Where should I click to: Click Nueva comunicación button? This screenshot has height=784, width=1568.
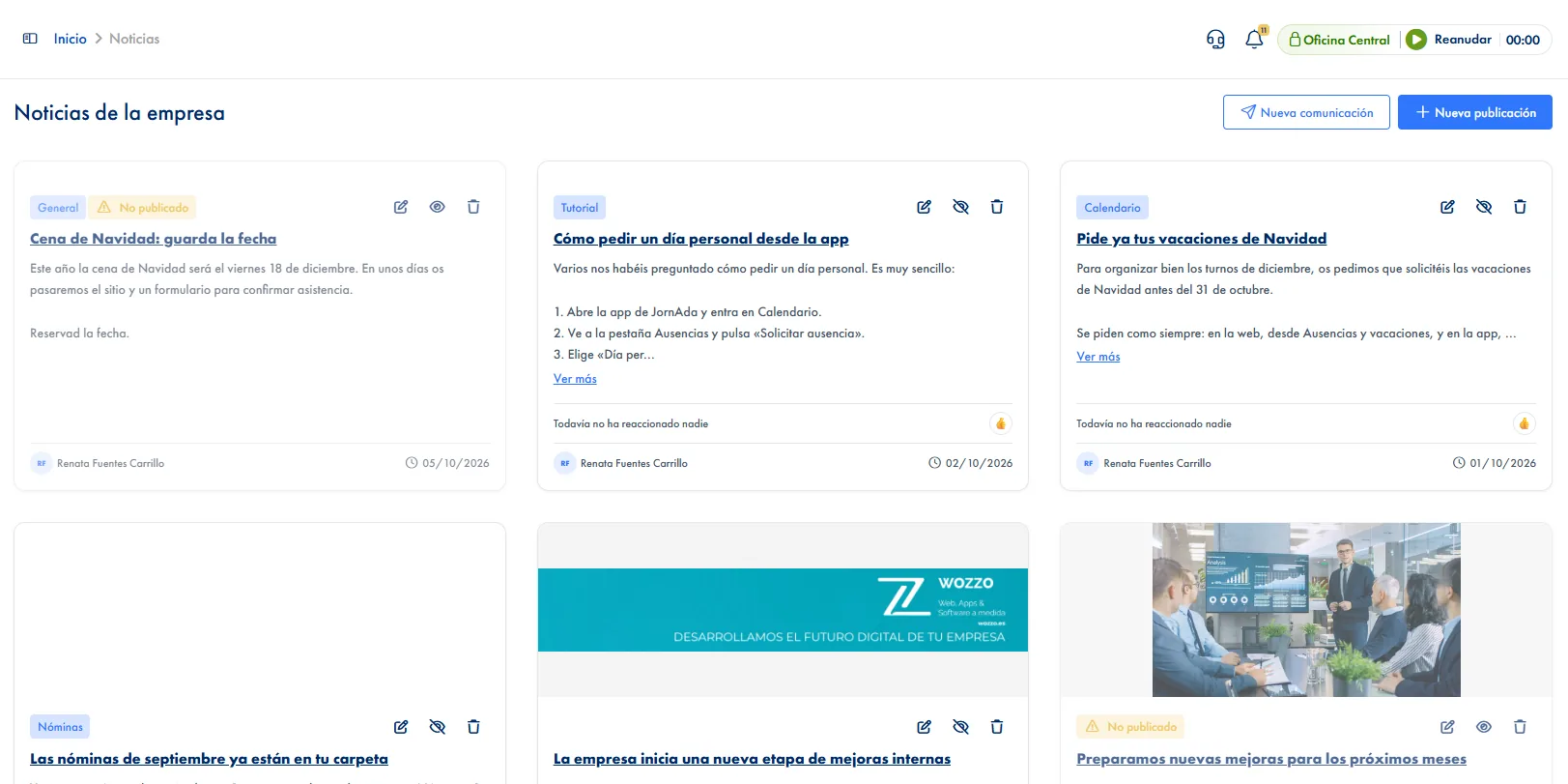click(x=1306, y=112)
